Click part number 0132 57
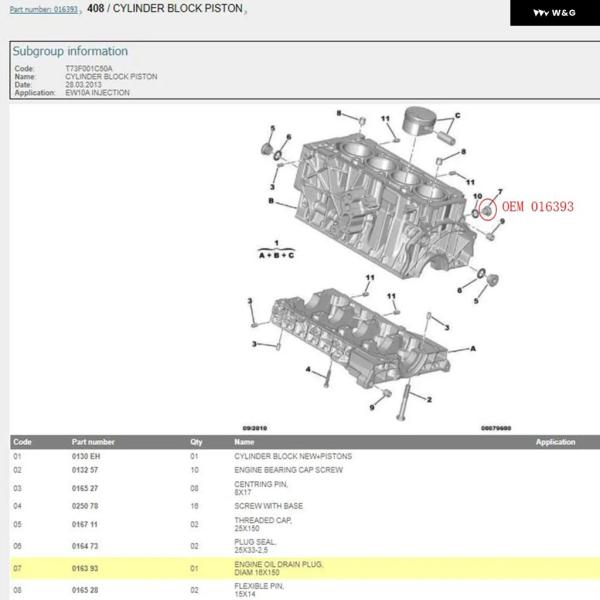600x600 pixels. coord(85,469)
